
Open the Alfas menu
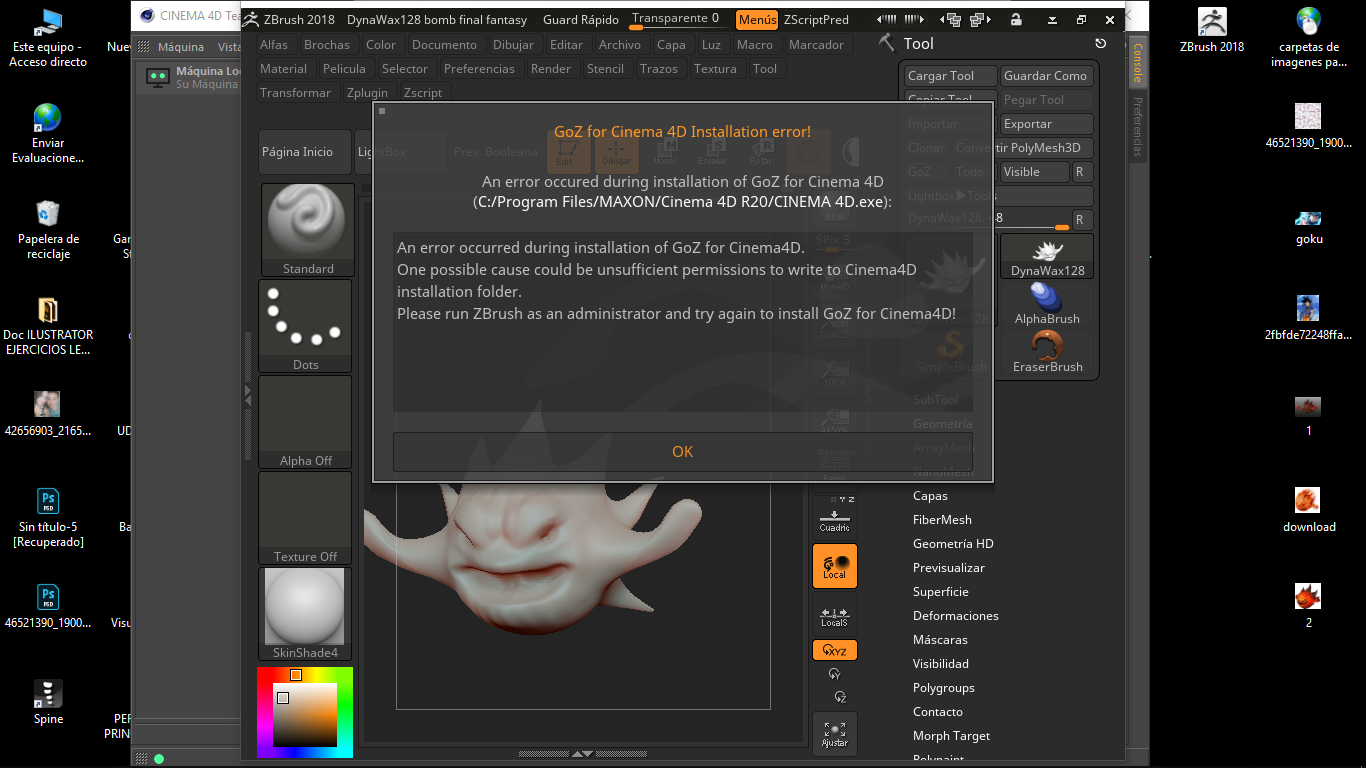coord(274,45)
